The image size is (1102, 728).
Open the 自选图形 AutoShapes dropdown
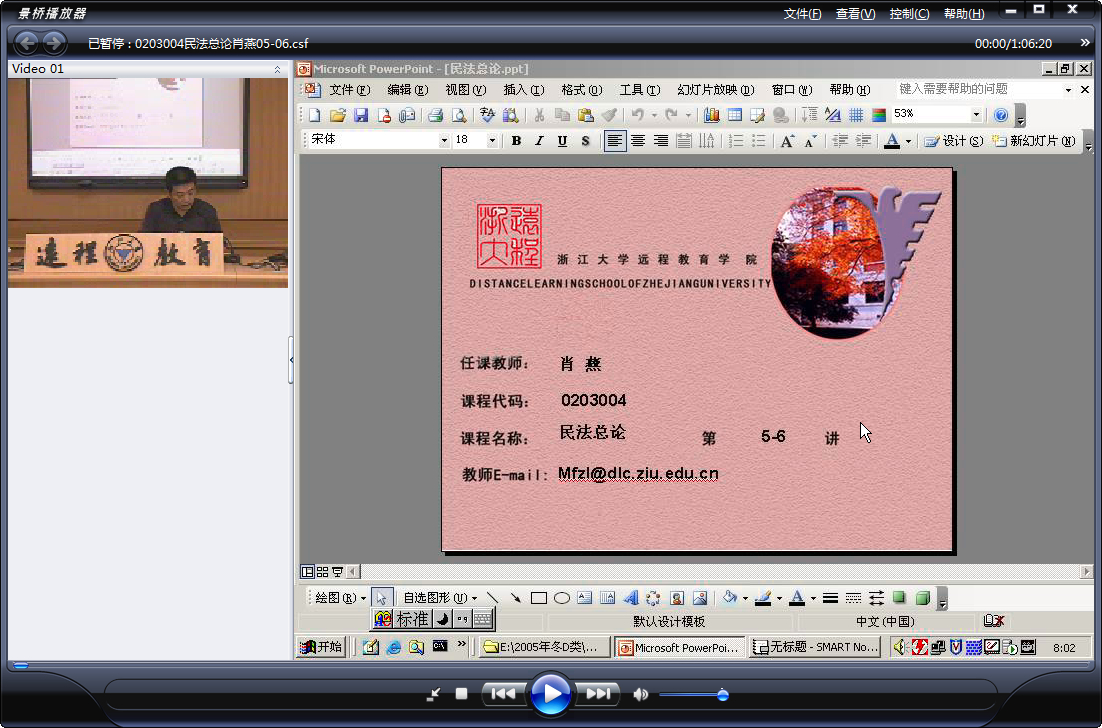(x=440, y=598)
